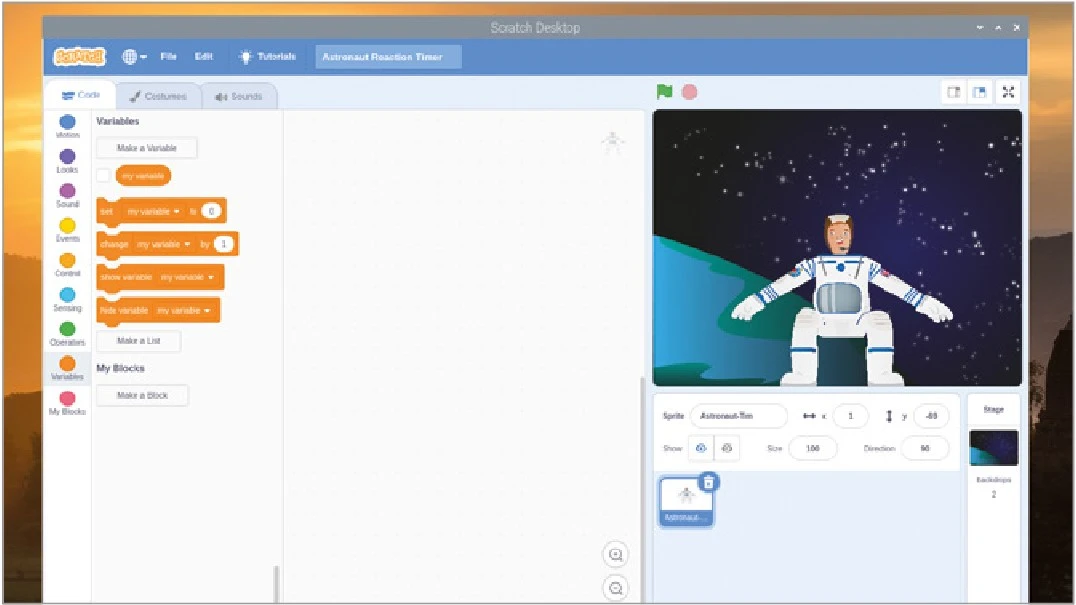The width and height of the screenshot is (1076, 605).
Task: Click the green flag to start
Action: pos(662,91)
